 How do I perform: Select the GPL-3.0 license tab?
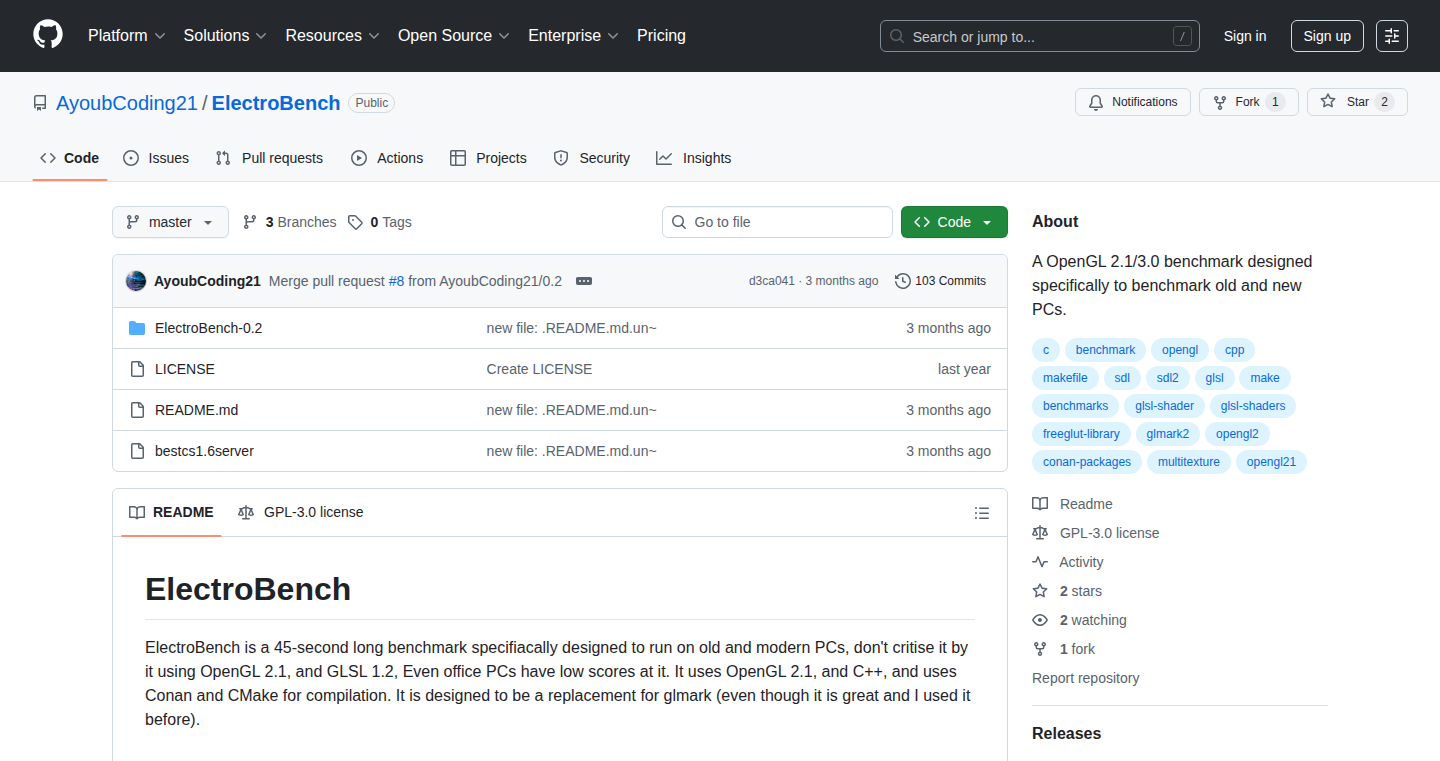(x=301, y=512)
